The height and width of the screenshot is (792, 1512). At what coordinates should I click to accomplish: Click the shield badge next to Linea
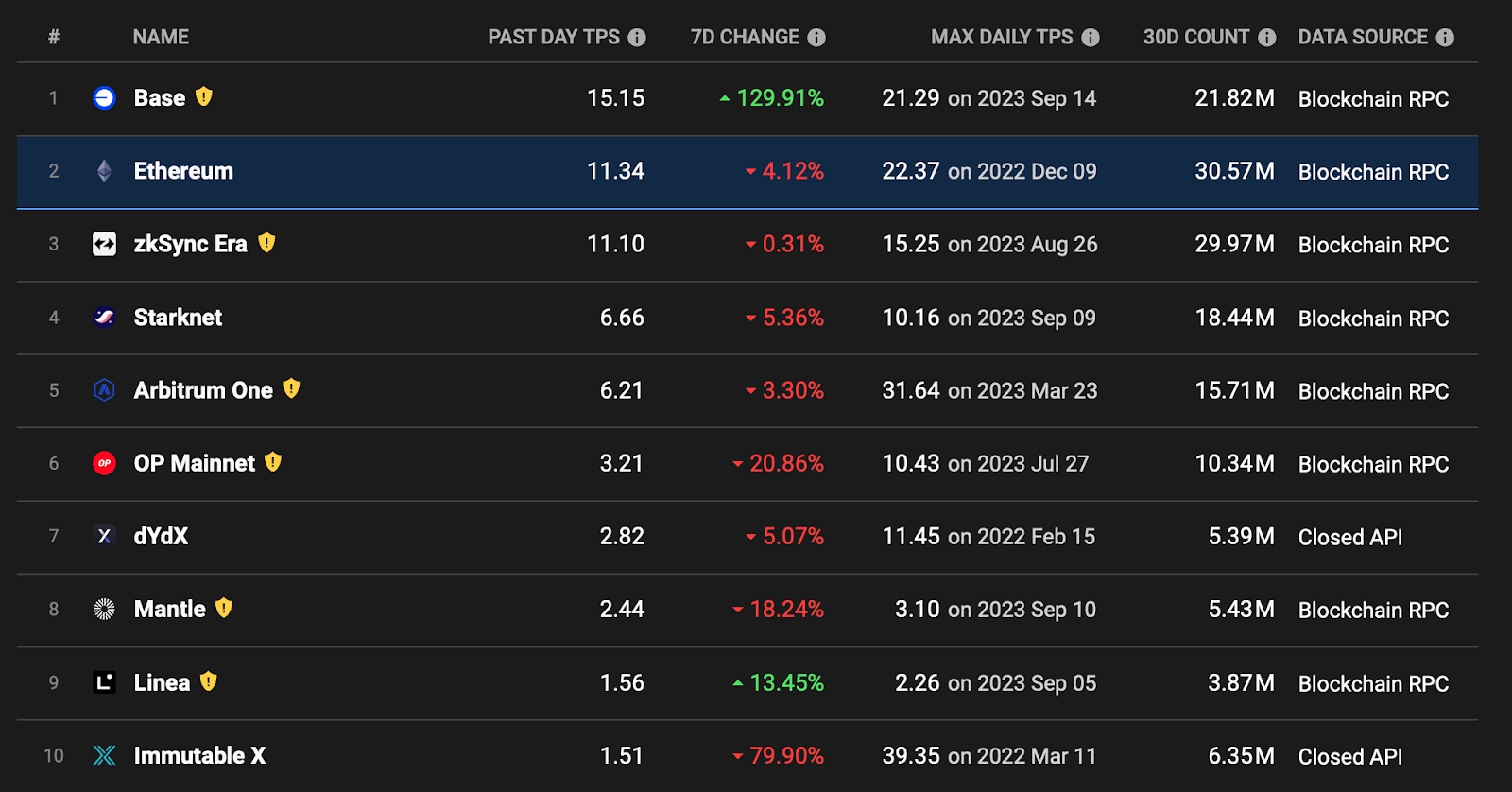tap(209, 680)
